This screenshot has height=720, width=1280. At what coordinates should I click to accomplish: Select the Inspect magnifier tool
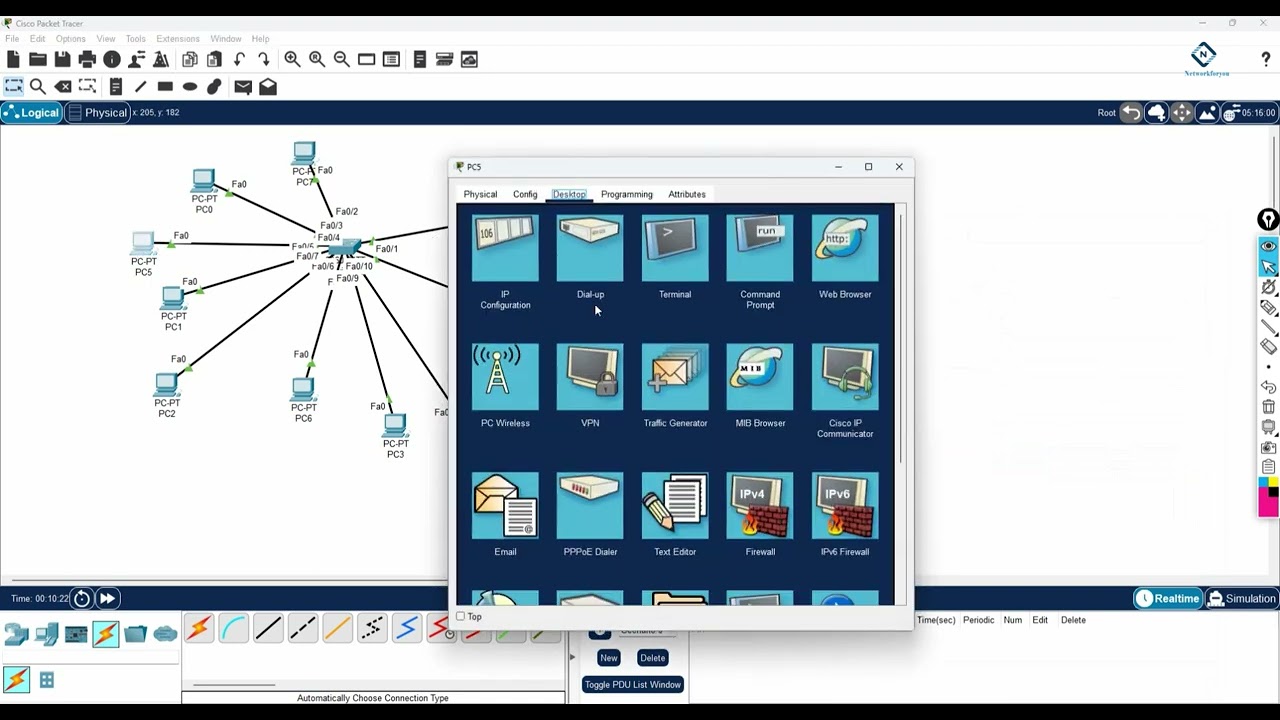pos(38,87)
